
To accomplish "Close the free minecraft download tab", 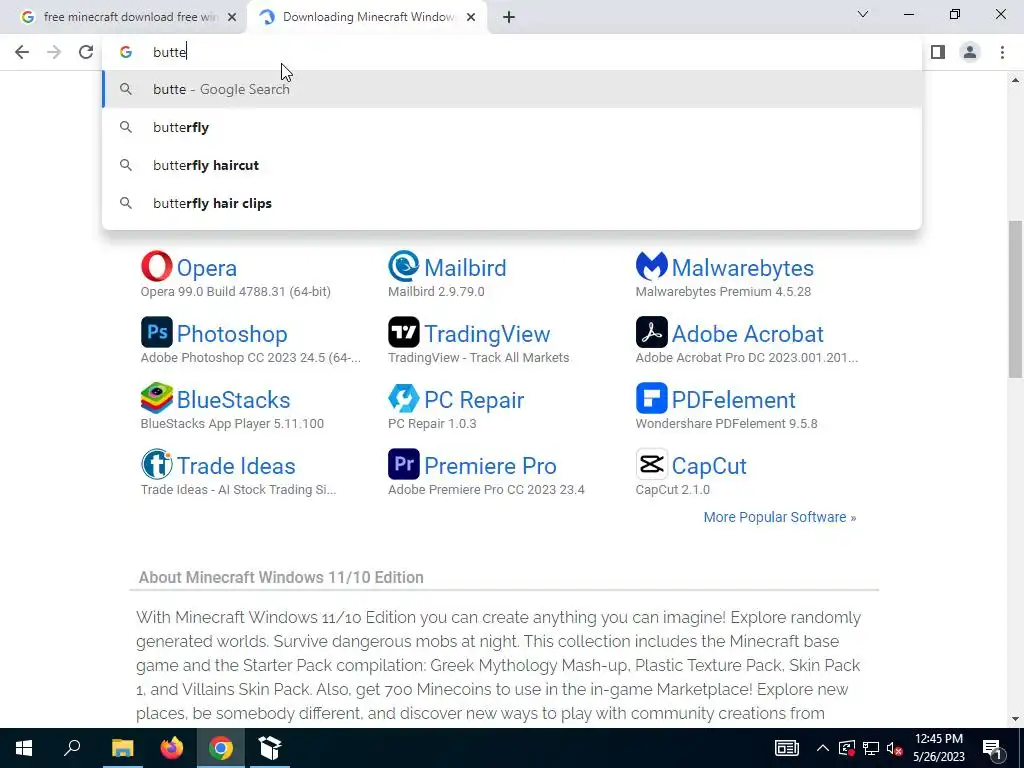I will 232,17.
